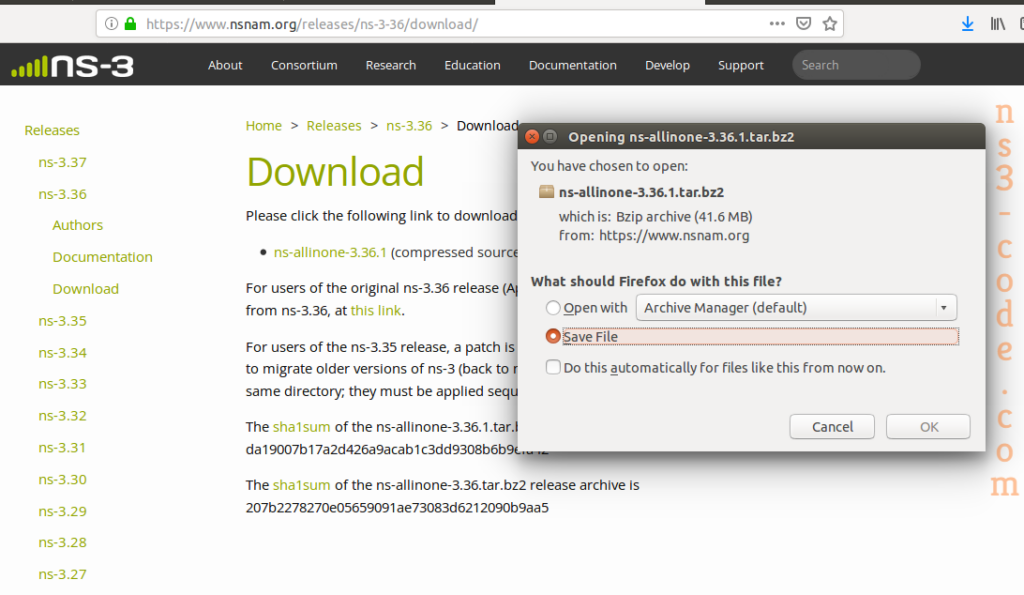Save page to Pocket icon
Viewport: 1024px width, 595px height.
pos(803,24)
